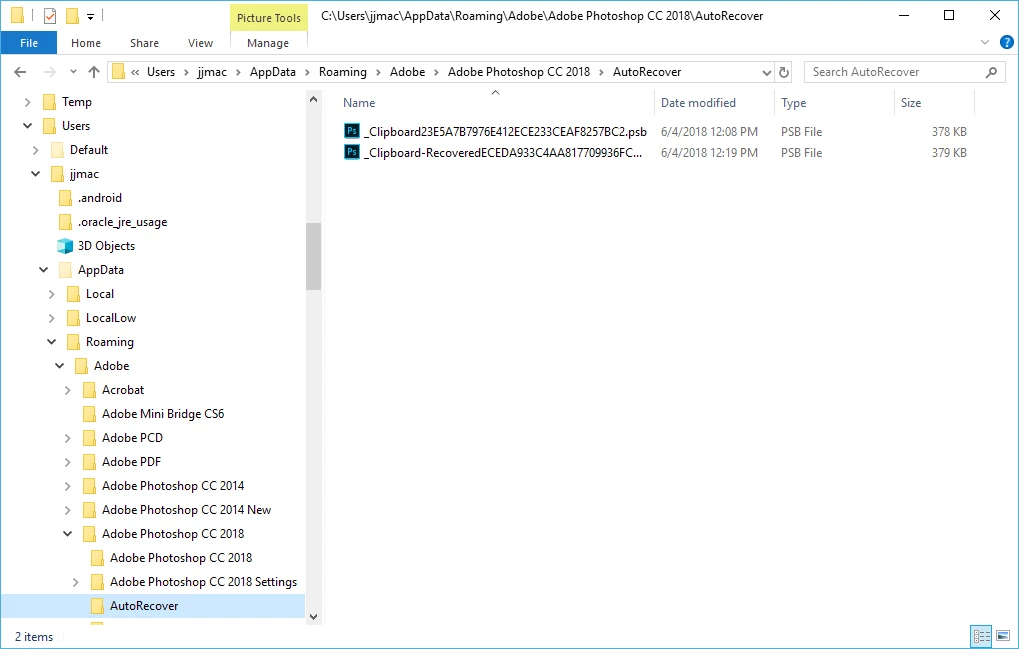Select 3D Objects in navigation tree
The image size is (1019, 649).
[x=106, y=246]
